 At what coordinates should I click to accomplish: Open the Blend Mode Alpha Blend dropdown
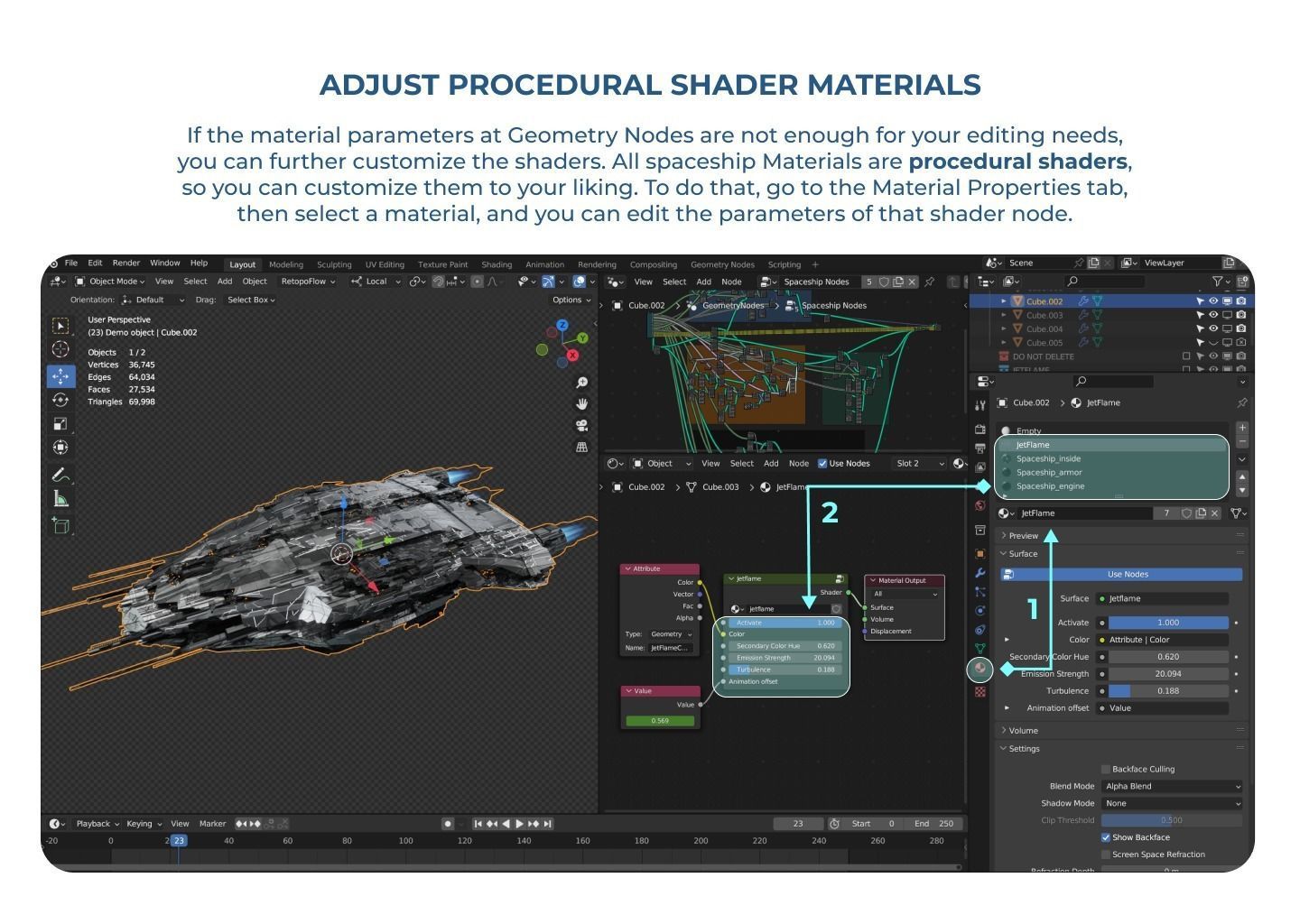(x=1172, y=786)
